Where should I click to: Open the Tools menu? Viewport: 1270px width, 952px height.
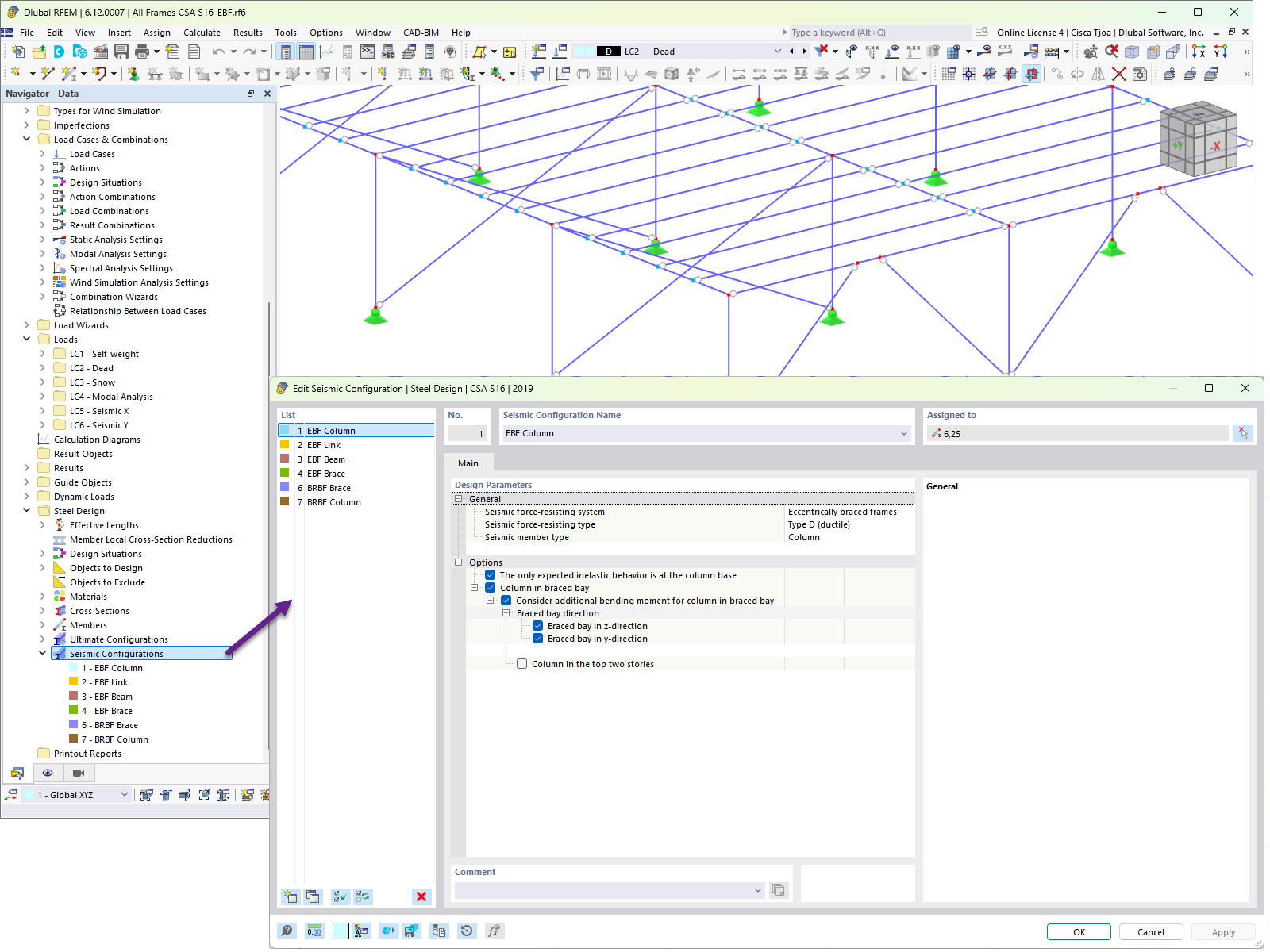pos(286,33)
